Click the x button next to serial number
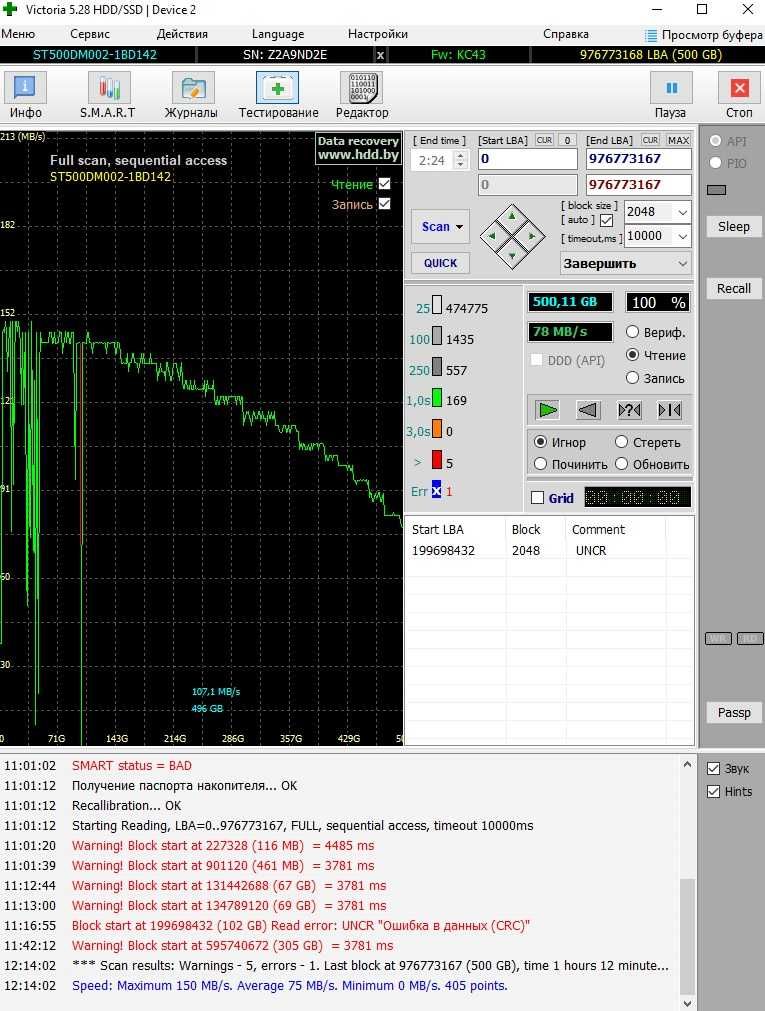The image size is (765, 1011). [381, 55]
